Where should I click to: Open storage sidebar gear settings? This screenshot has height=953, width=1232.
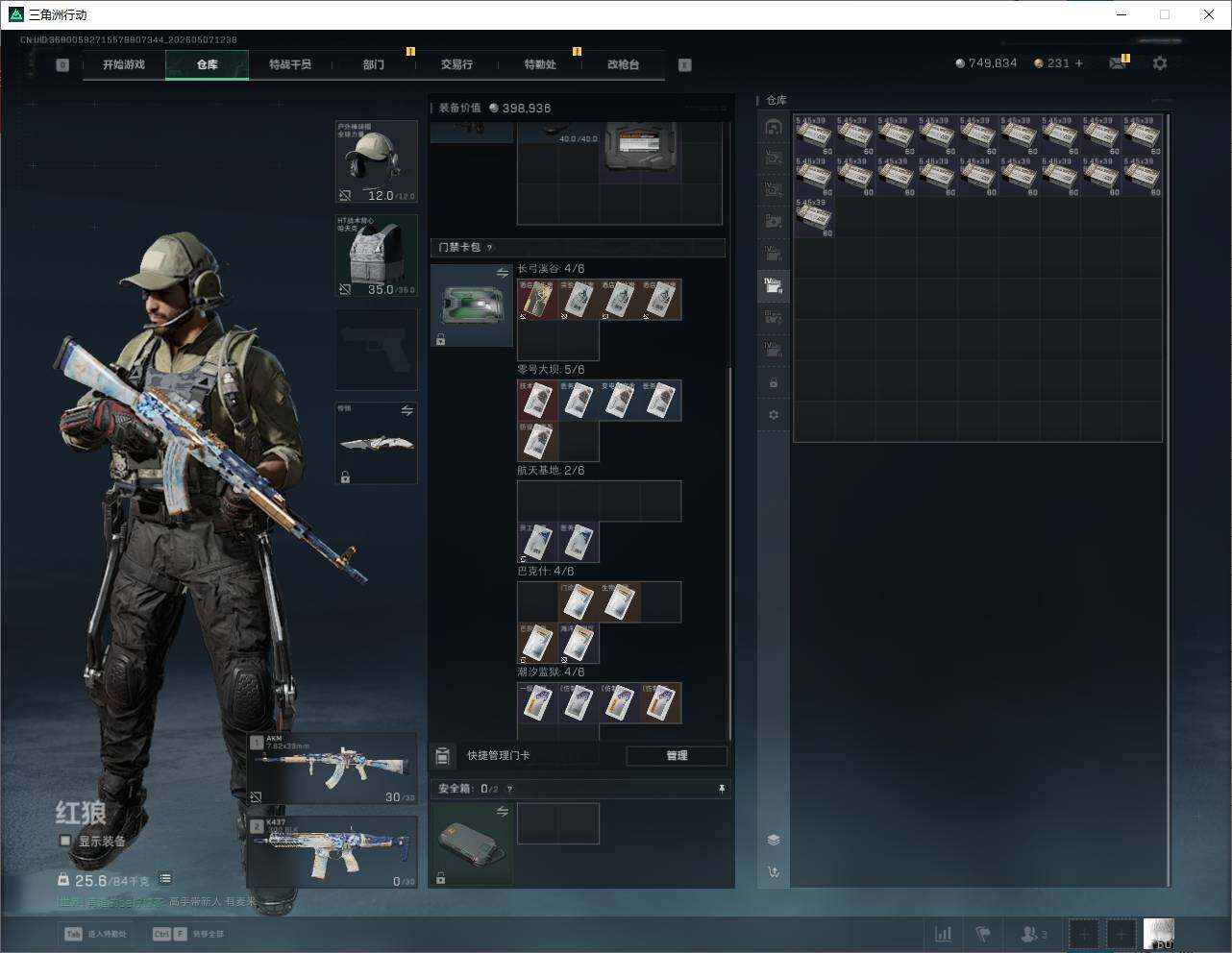tap(774, 415)
